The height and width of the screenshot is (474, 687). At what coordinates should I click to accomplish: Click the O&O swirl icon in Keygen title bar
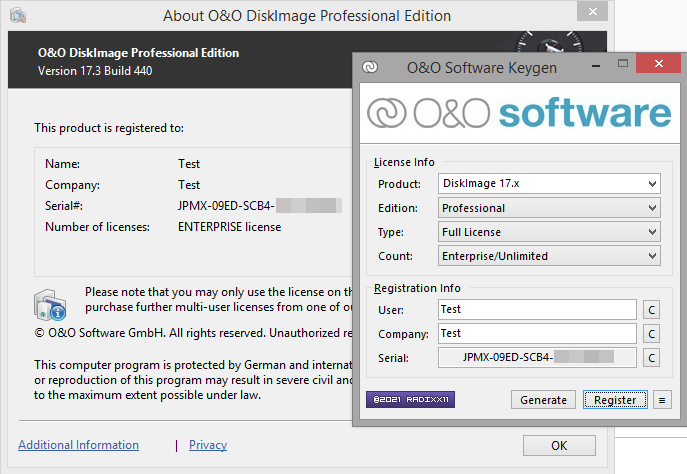tap(370, 67)
